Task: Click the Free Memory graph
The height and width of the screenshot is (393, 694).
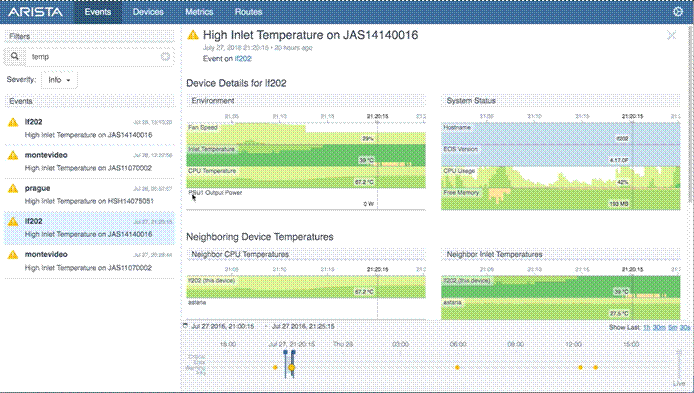Action: pos(560,199)
